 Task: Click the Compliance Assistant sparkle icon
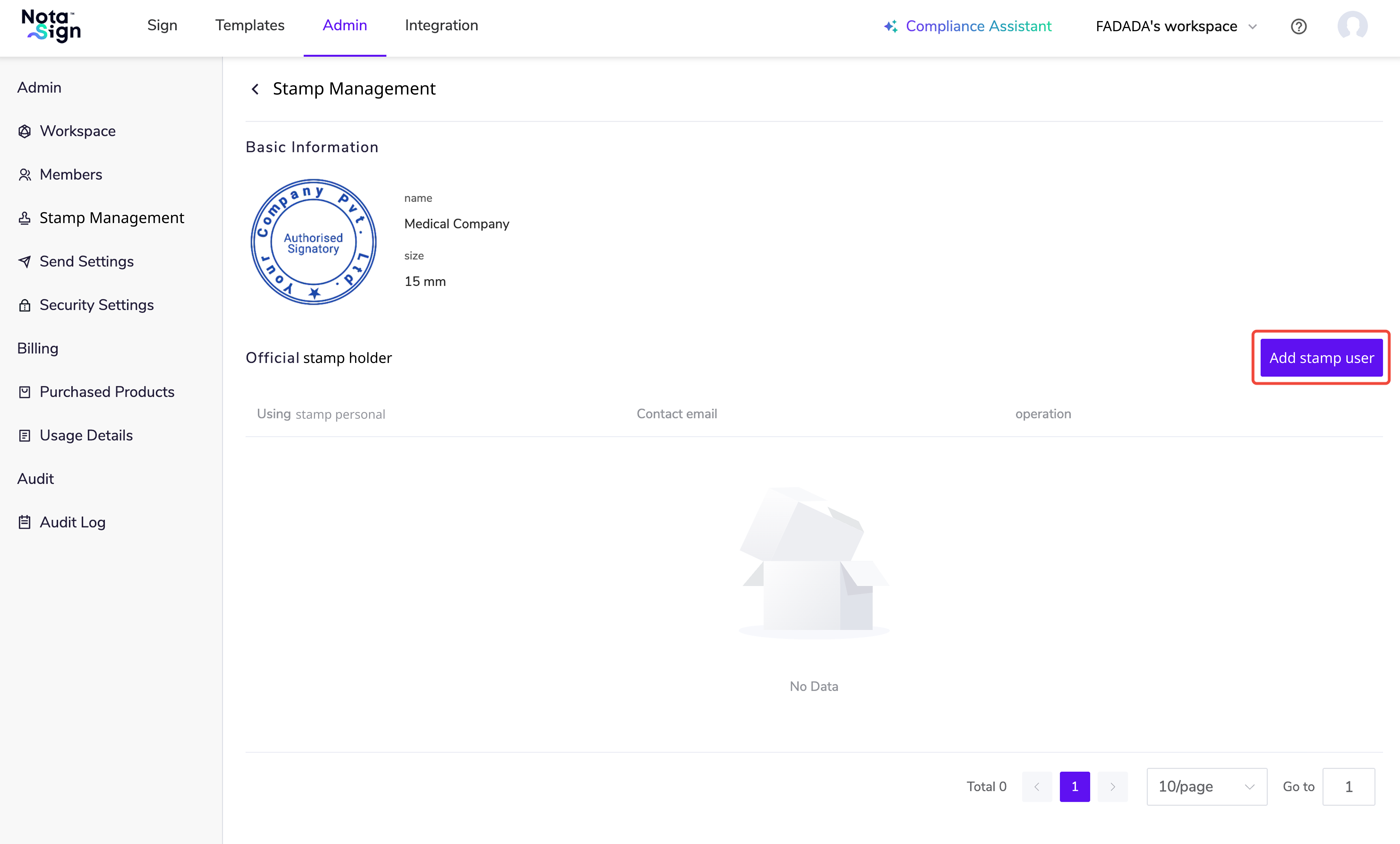click(x=890, y=26)
